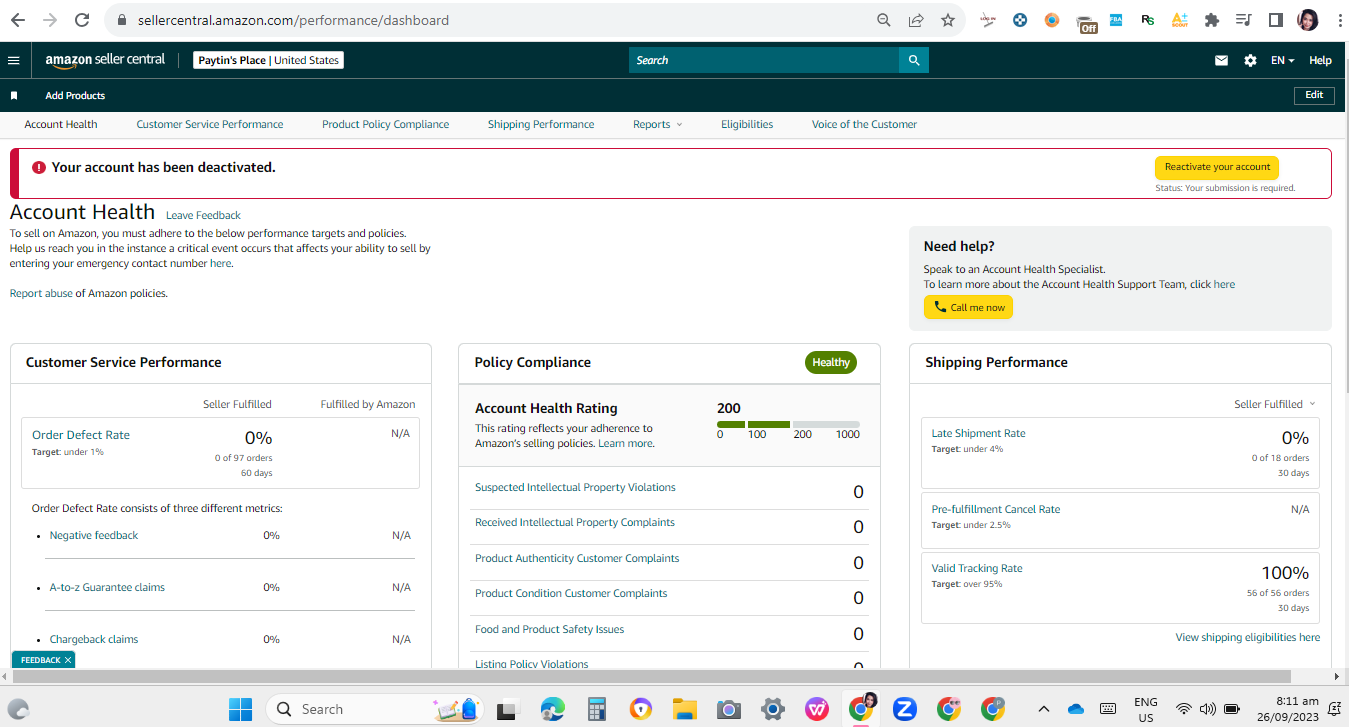Open Product Authenticity Customer Complaints link
Viewport: 1349px width, 727px height.
[x=577, y=558]
